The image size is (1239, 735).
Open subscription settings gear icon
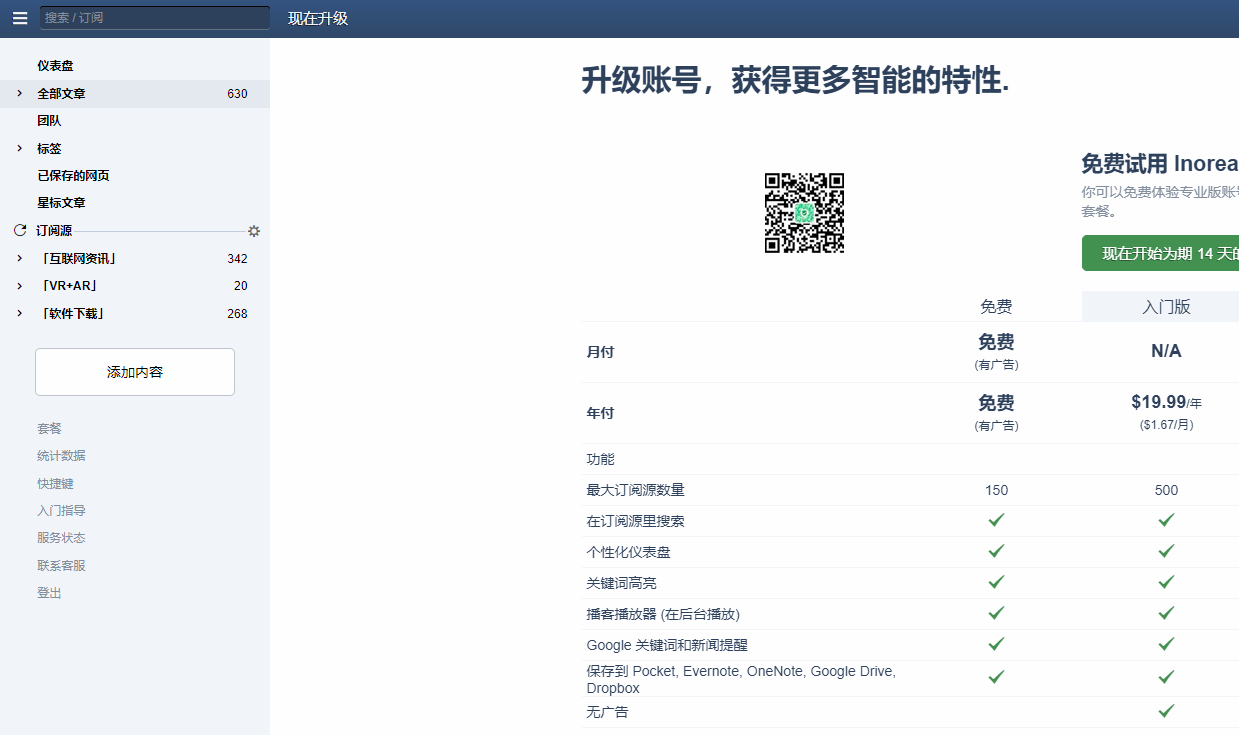[254, 231]
